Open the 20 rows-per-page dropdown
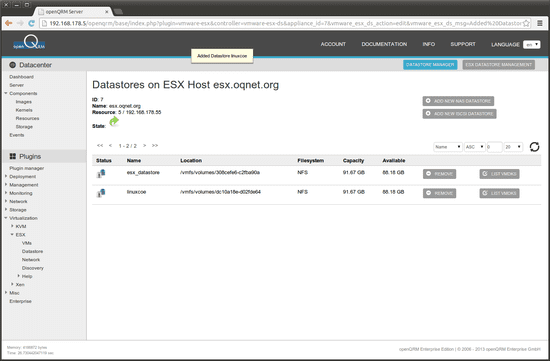The image size is (550, 361). click(513, 147)
